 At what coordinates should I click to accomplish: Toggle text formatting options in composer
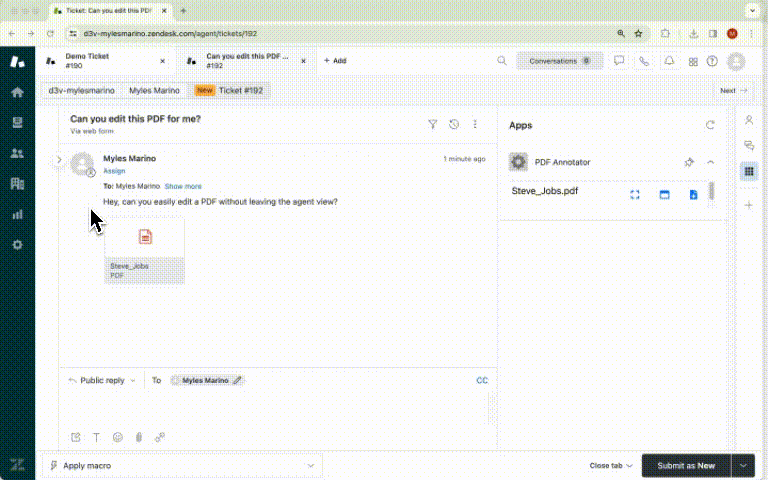pos(97,437)
